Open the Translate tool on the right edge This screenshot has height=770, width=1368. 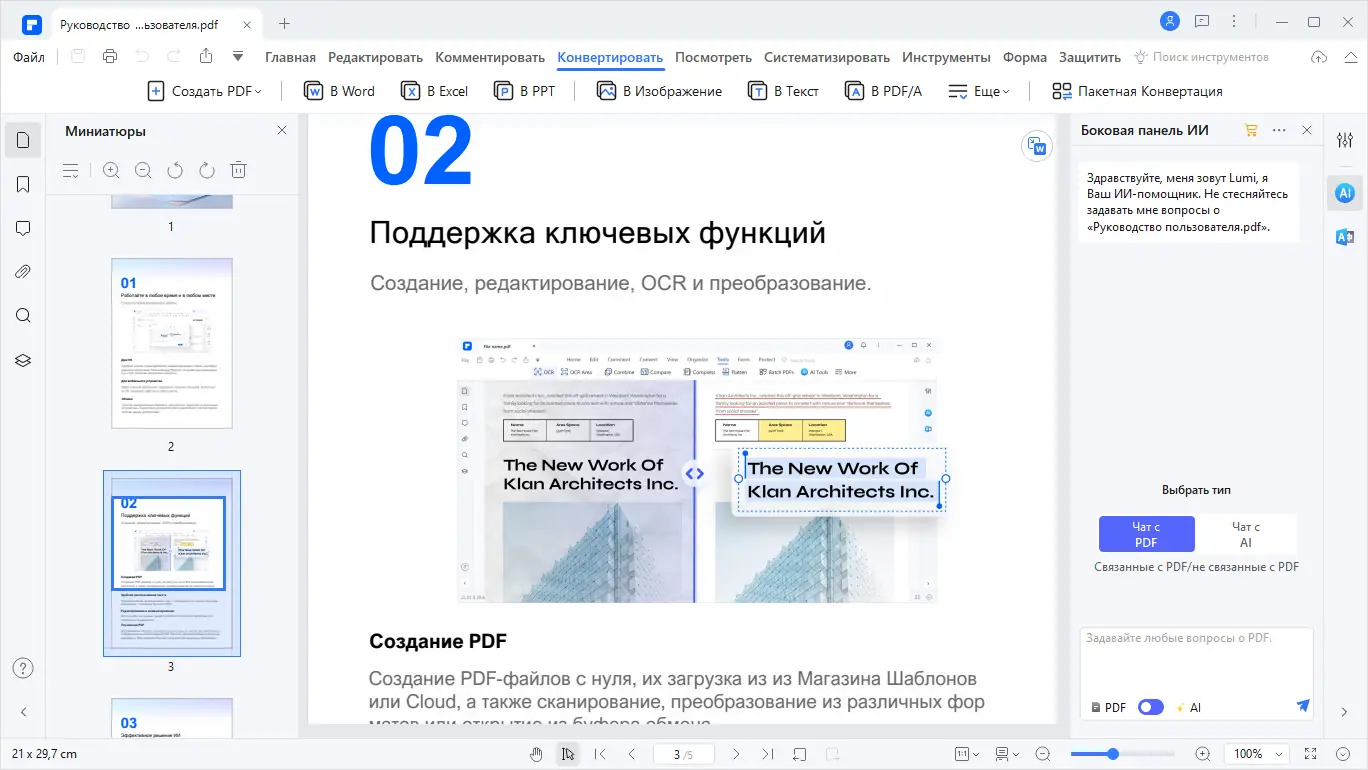[x=1344, y=237]
